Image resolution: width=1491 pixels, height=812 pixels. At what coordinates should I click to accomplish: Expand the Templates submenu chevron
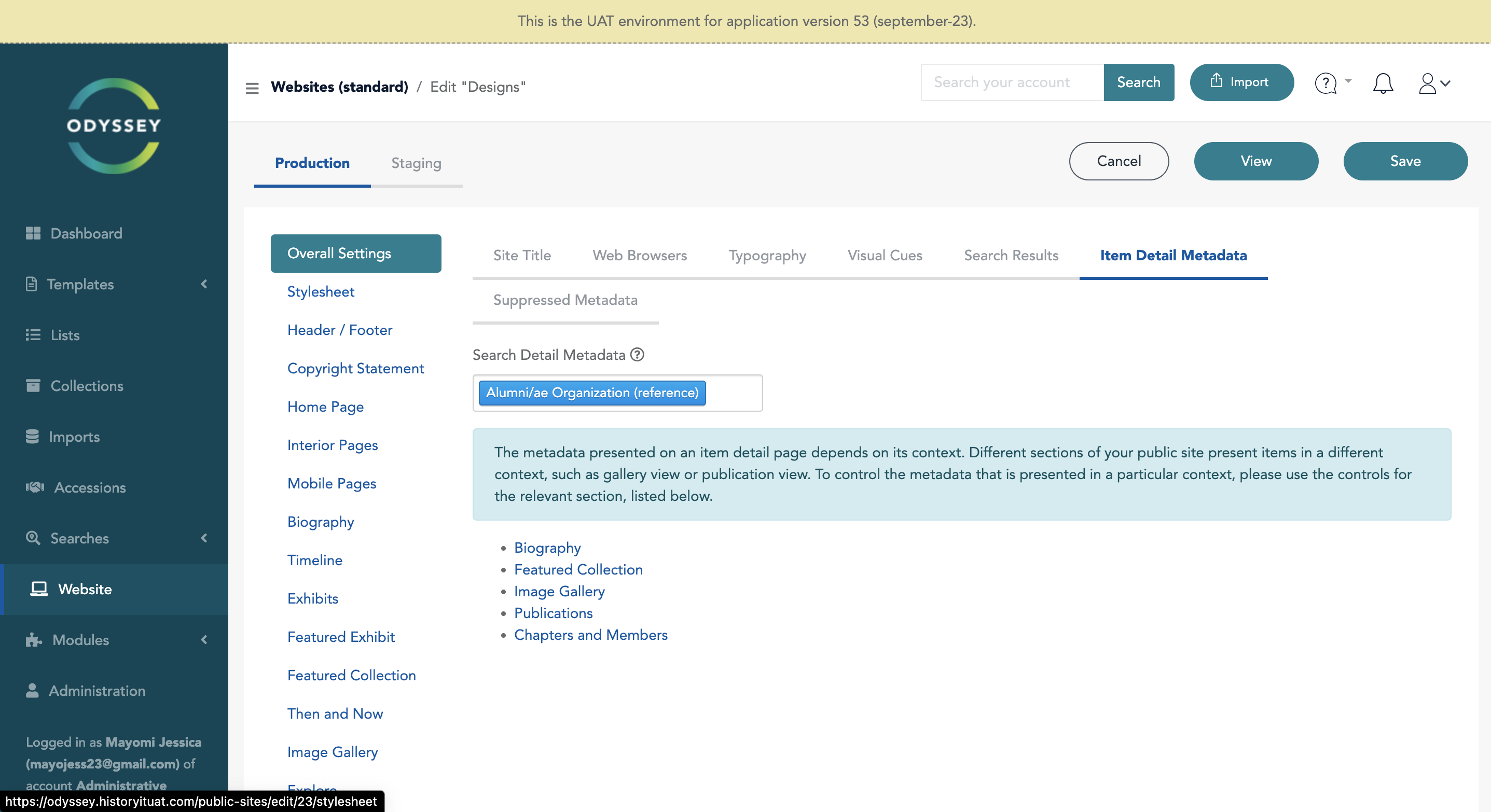204,284
